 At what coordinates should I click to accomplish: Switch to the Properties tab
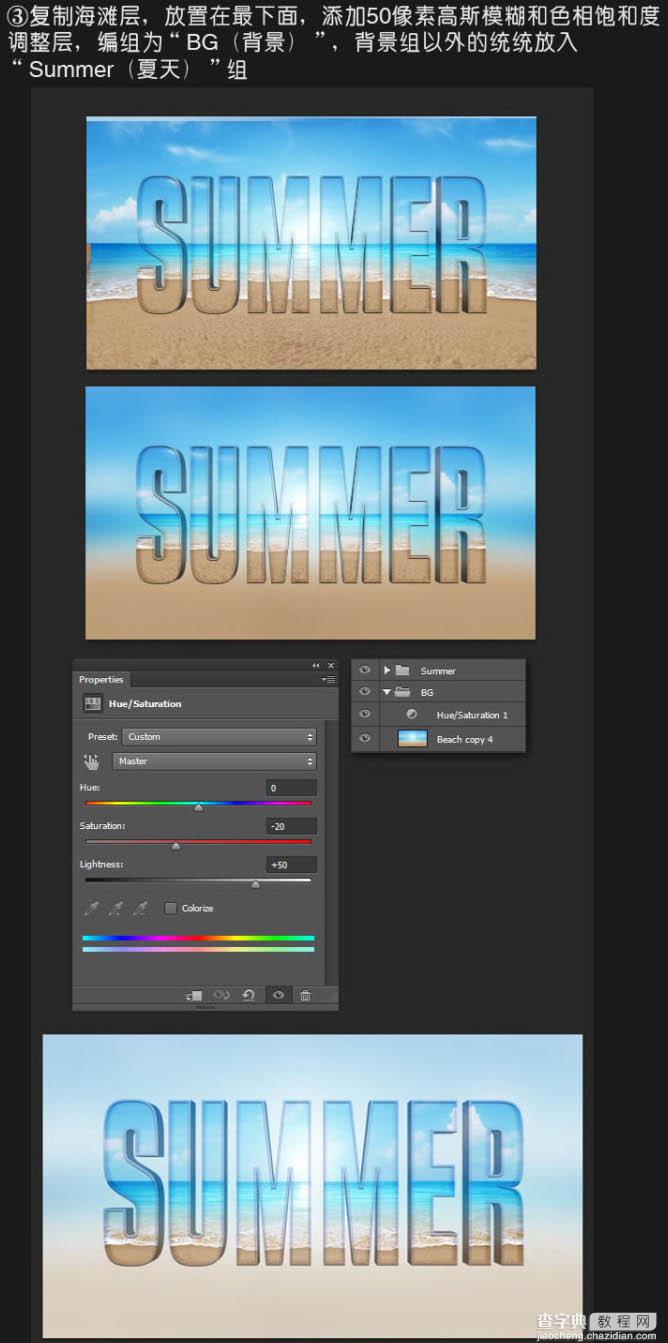(x=101, y=680)
